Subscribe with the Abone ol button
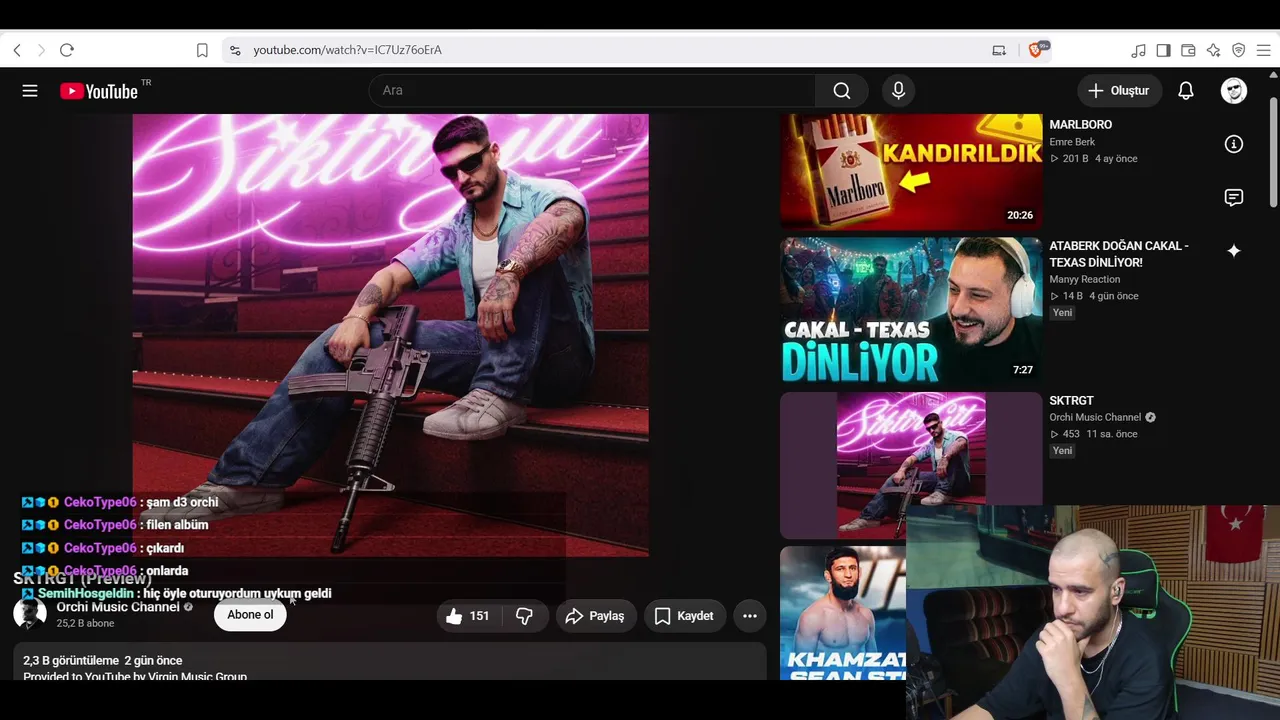The width and height of the screenshot is (1280, 720). click(250, 615)
